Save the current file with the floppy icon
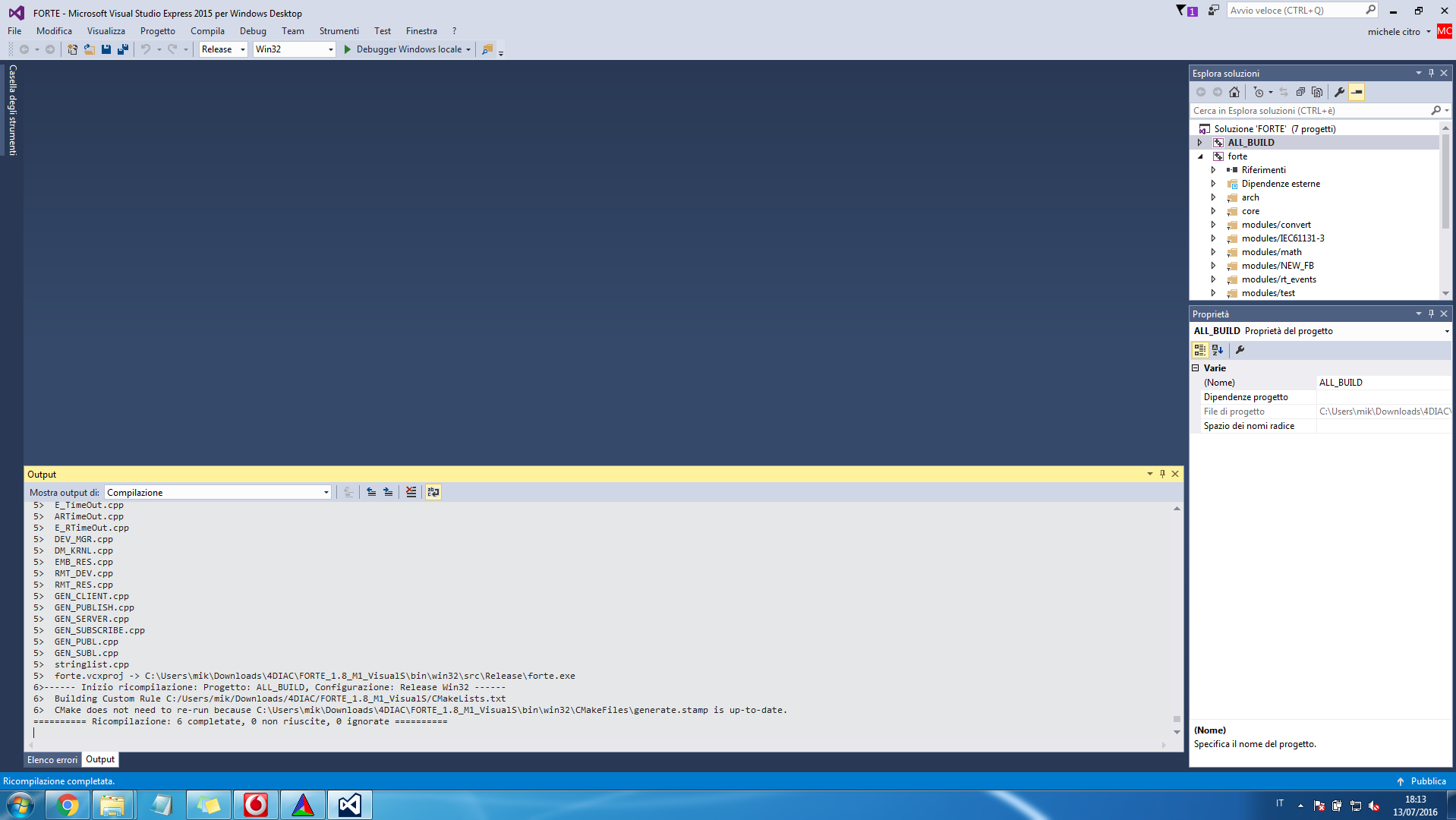The width and height of the screenshot is (1456, 820). click(106, 49)
